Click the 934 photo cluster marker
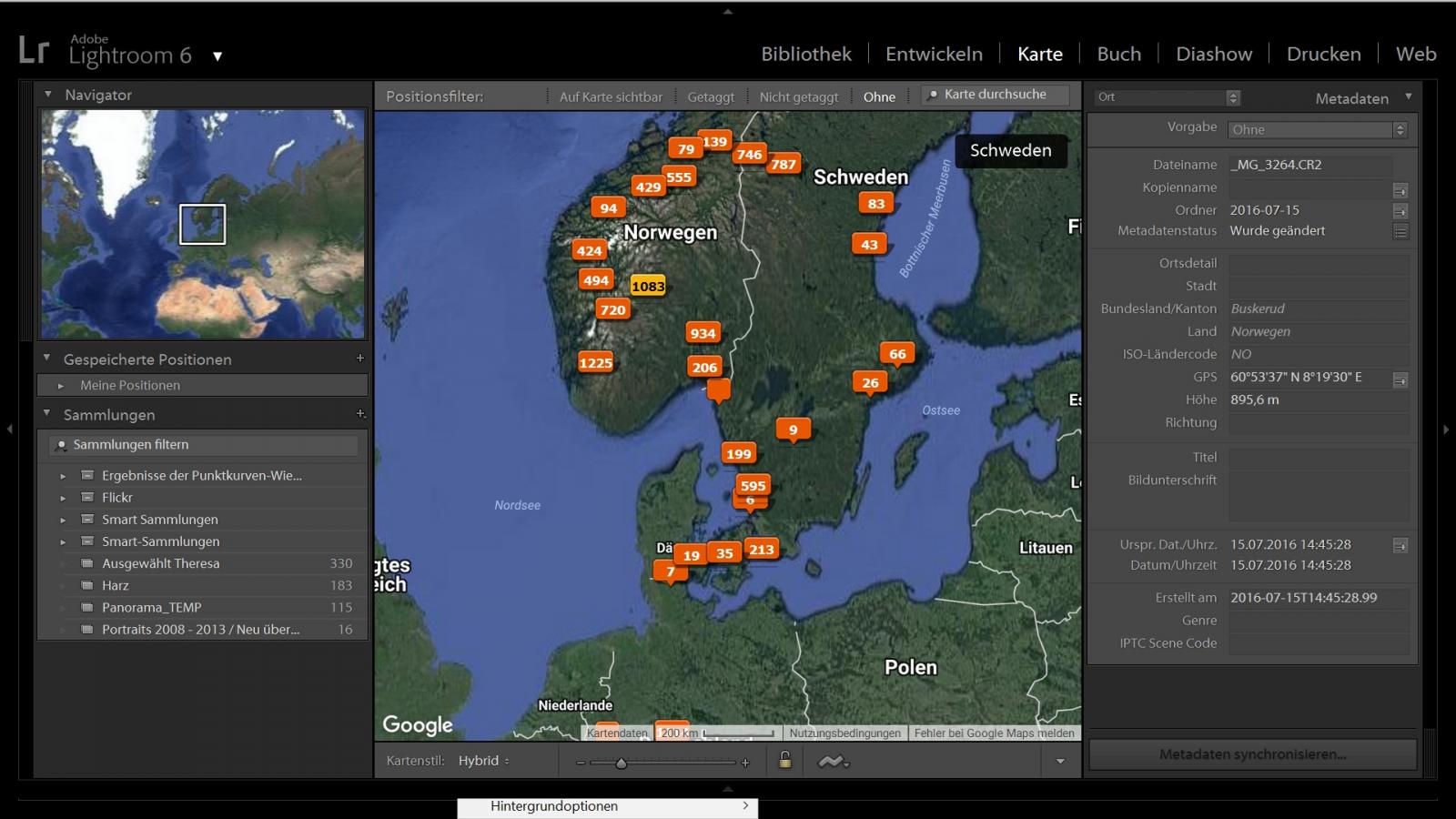This screenshot has height=819, width=1456. pyautogui.click(x=703, y=333)
